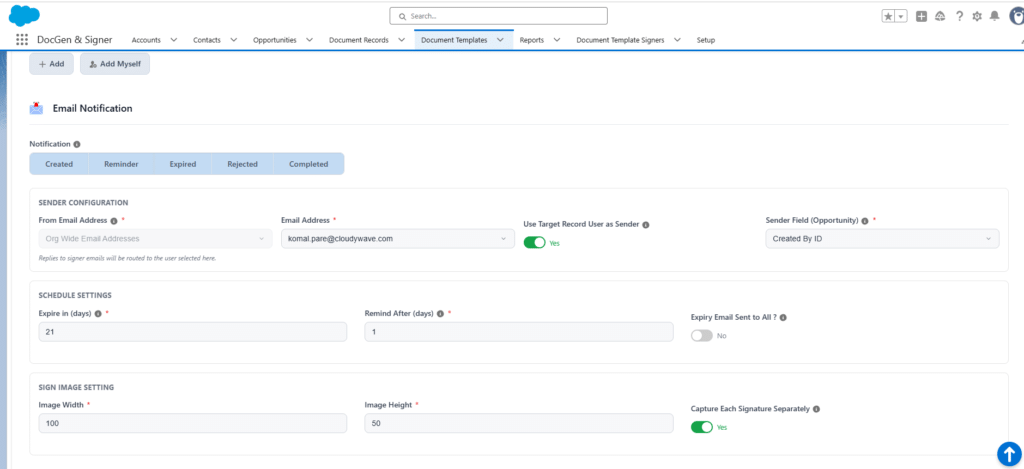Open the Document Records tab
Viewport: 1024px width, 469px height.
click(x=359, y=40)
